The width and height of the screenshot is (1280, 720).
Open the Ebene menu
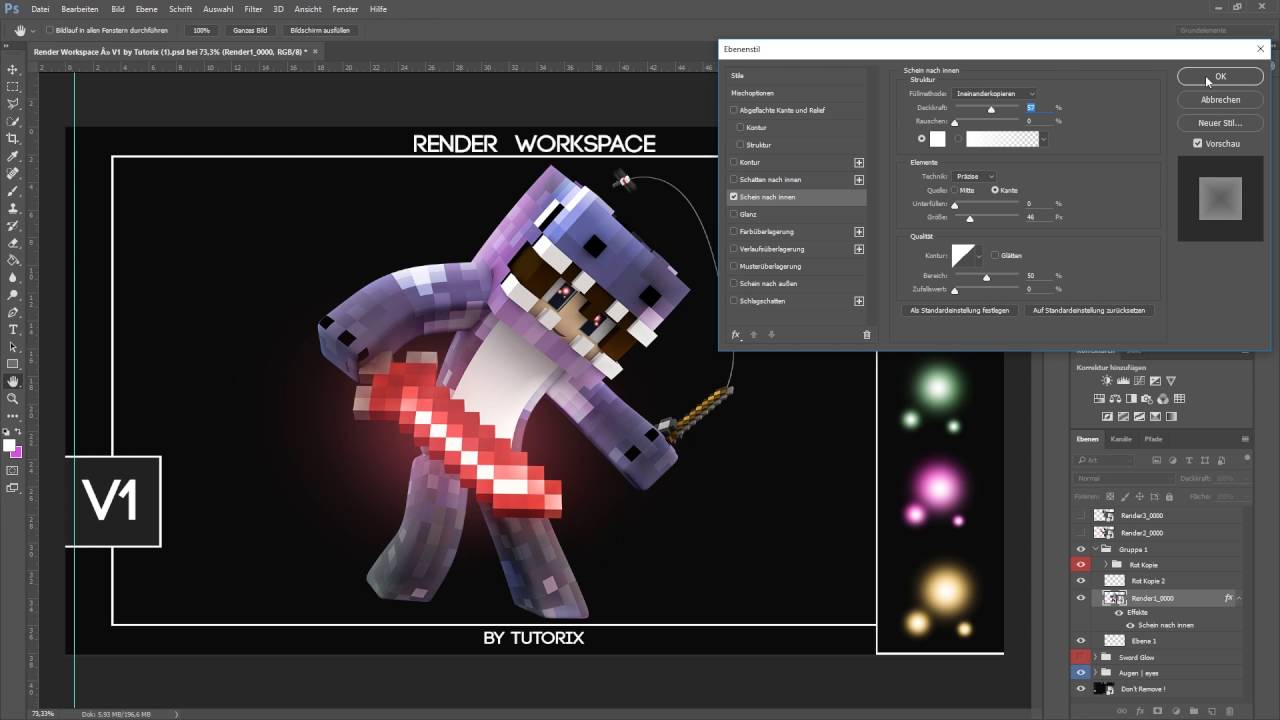(x=147, y=9)
